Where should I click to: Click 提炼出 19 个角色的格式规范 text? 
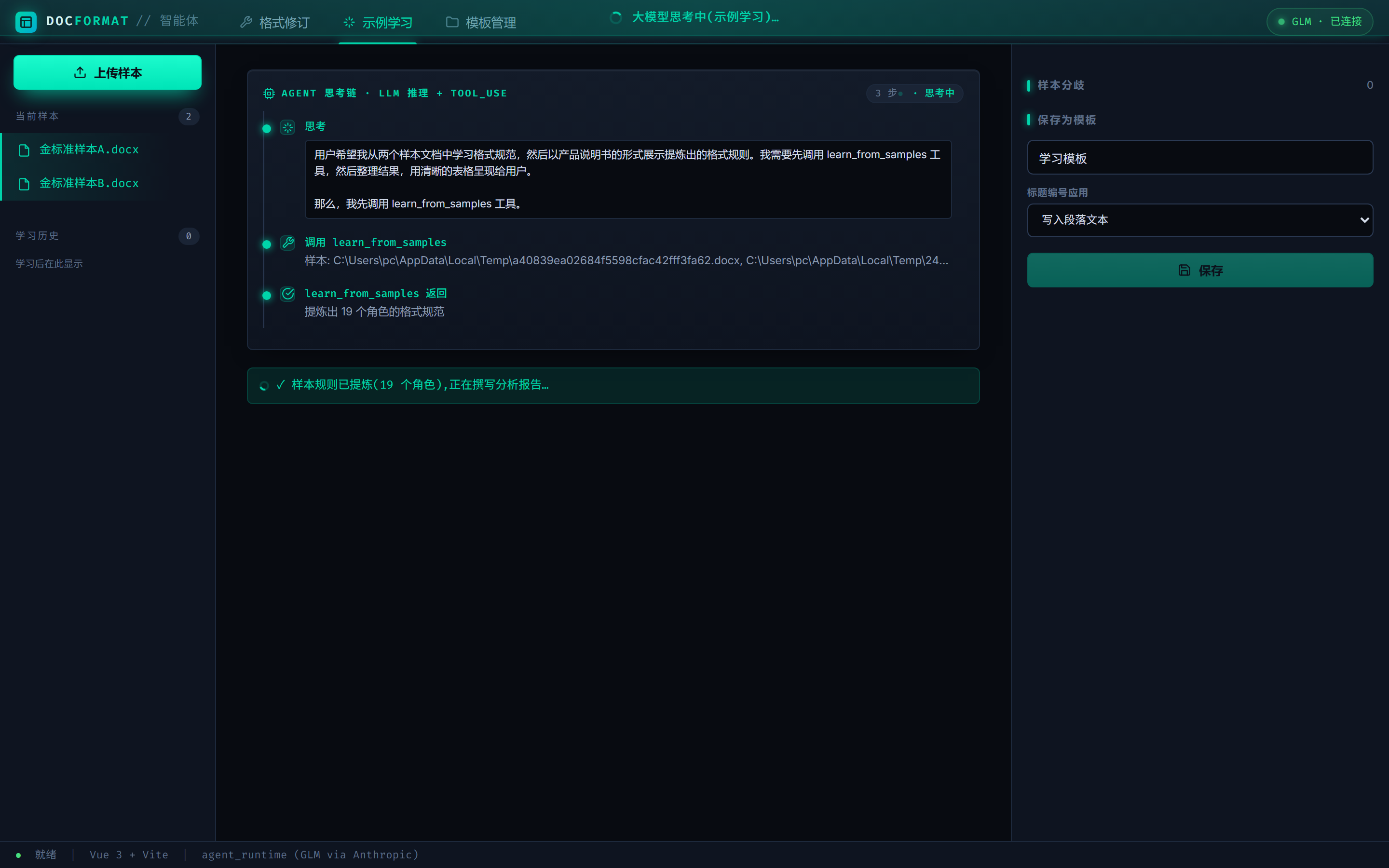pos(374,312)
